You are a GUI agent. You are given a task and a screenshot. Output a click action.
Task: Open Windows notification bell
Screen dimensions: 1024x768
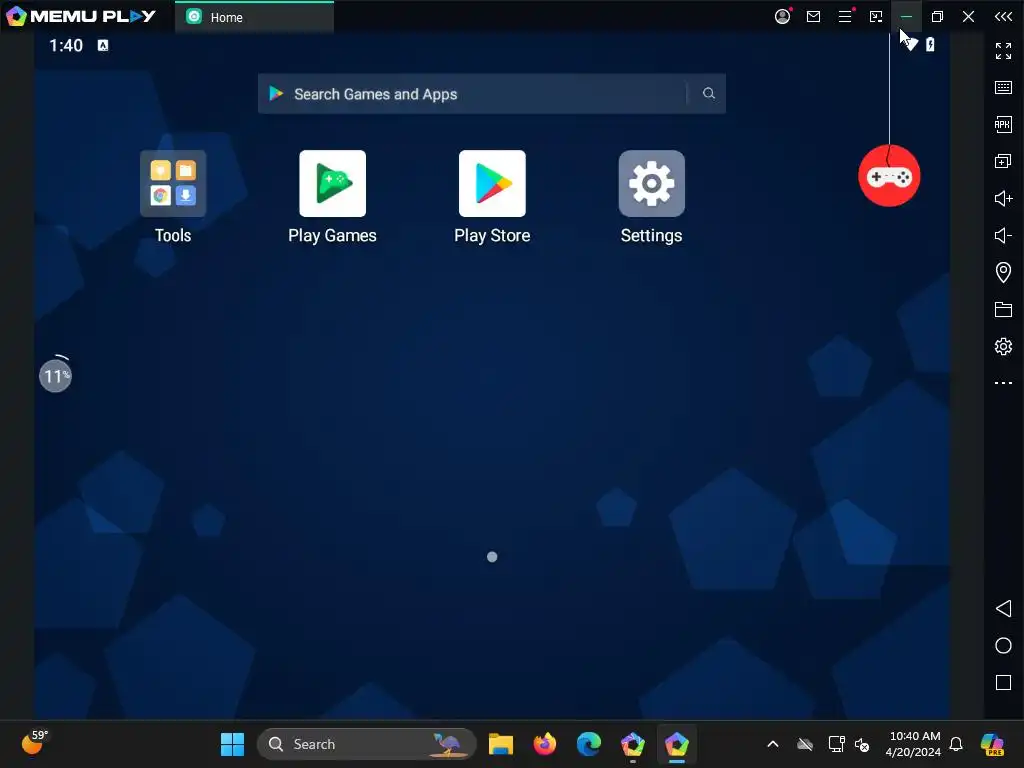(x=956, y=744)
